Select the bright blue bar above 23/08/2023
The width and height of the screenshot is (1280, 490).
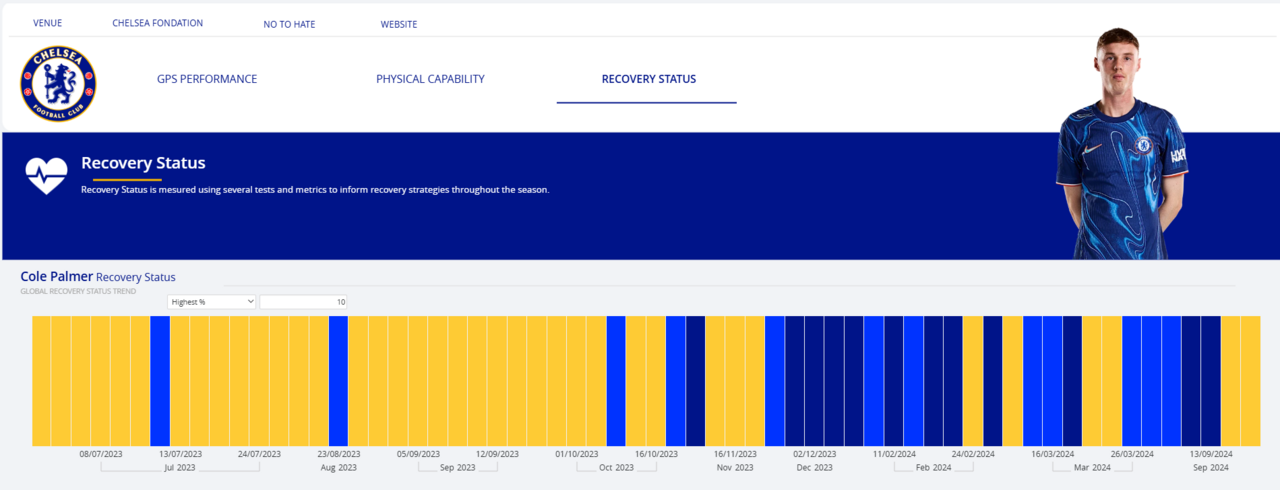[x=338, y=381]
